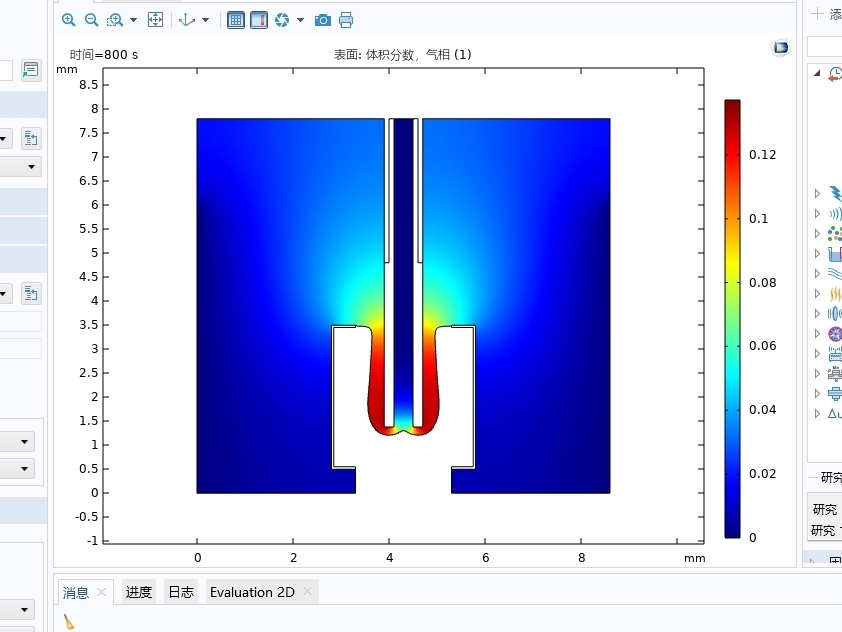
Task: Click the aperture-shaped refresh icon
Action: coord(282,20)
